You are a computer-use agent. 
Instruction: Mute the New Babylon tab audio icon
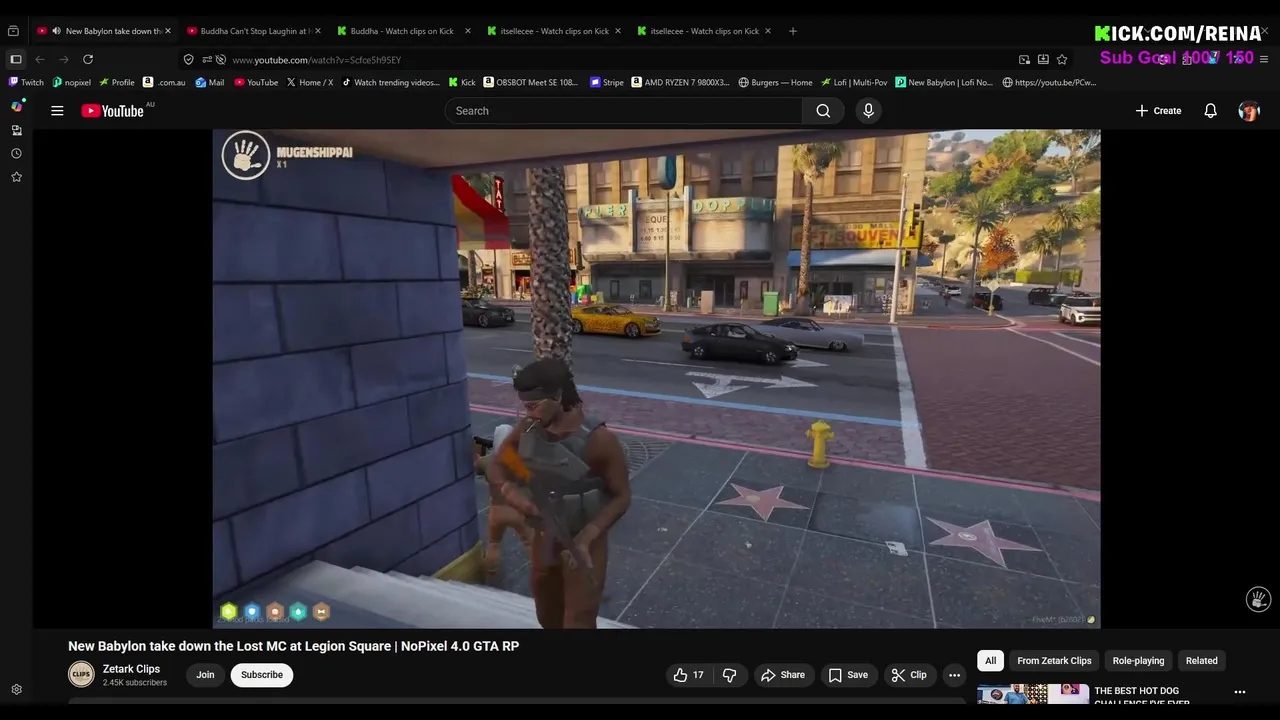(56, 31)
